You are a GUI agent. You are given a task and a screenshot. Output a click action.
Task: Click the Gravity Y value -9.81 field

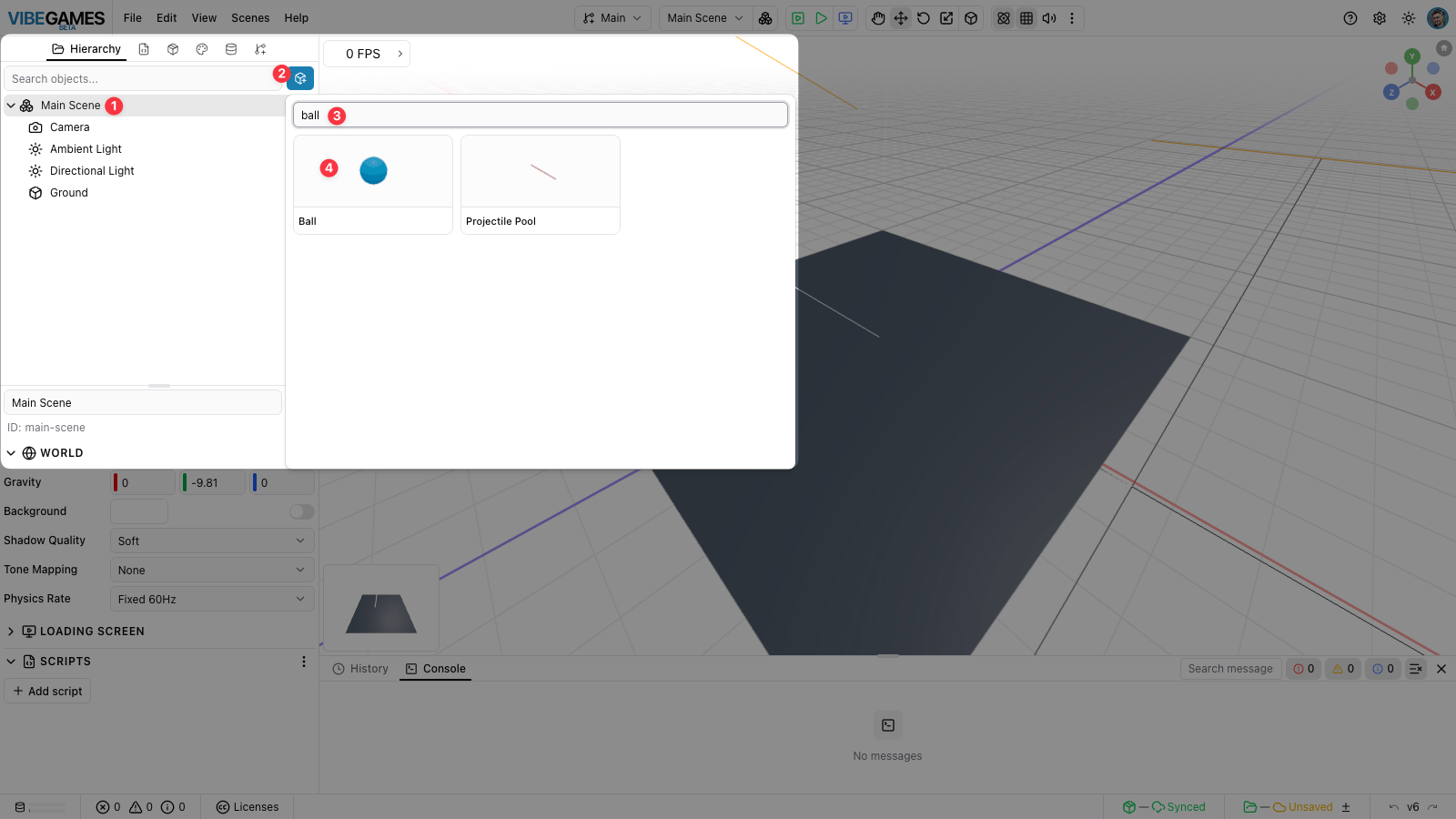tap(213, 483)
